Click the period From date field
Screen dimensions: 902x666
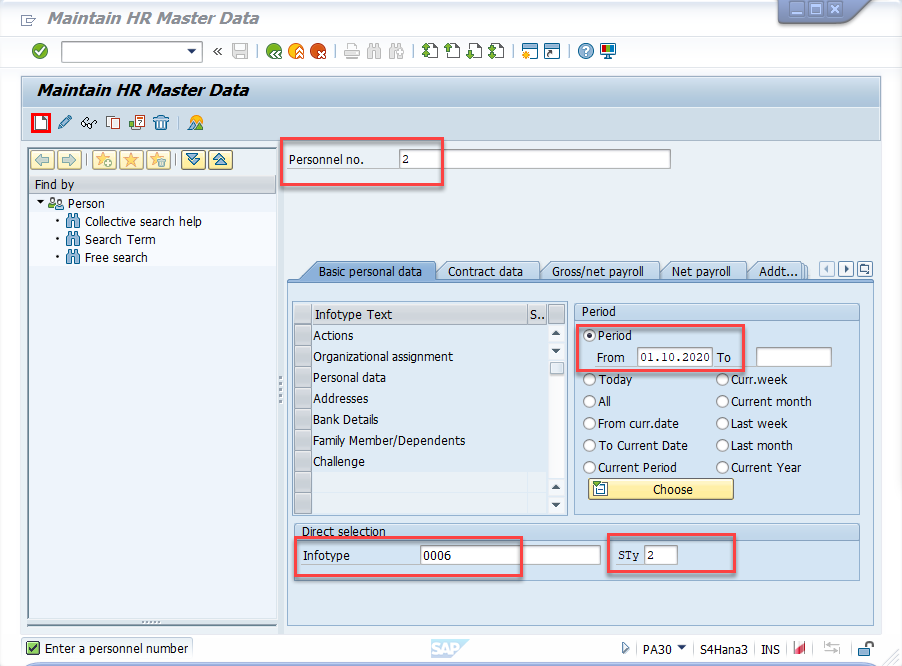[675, 357]
